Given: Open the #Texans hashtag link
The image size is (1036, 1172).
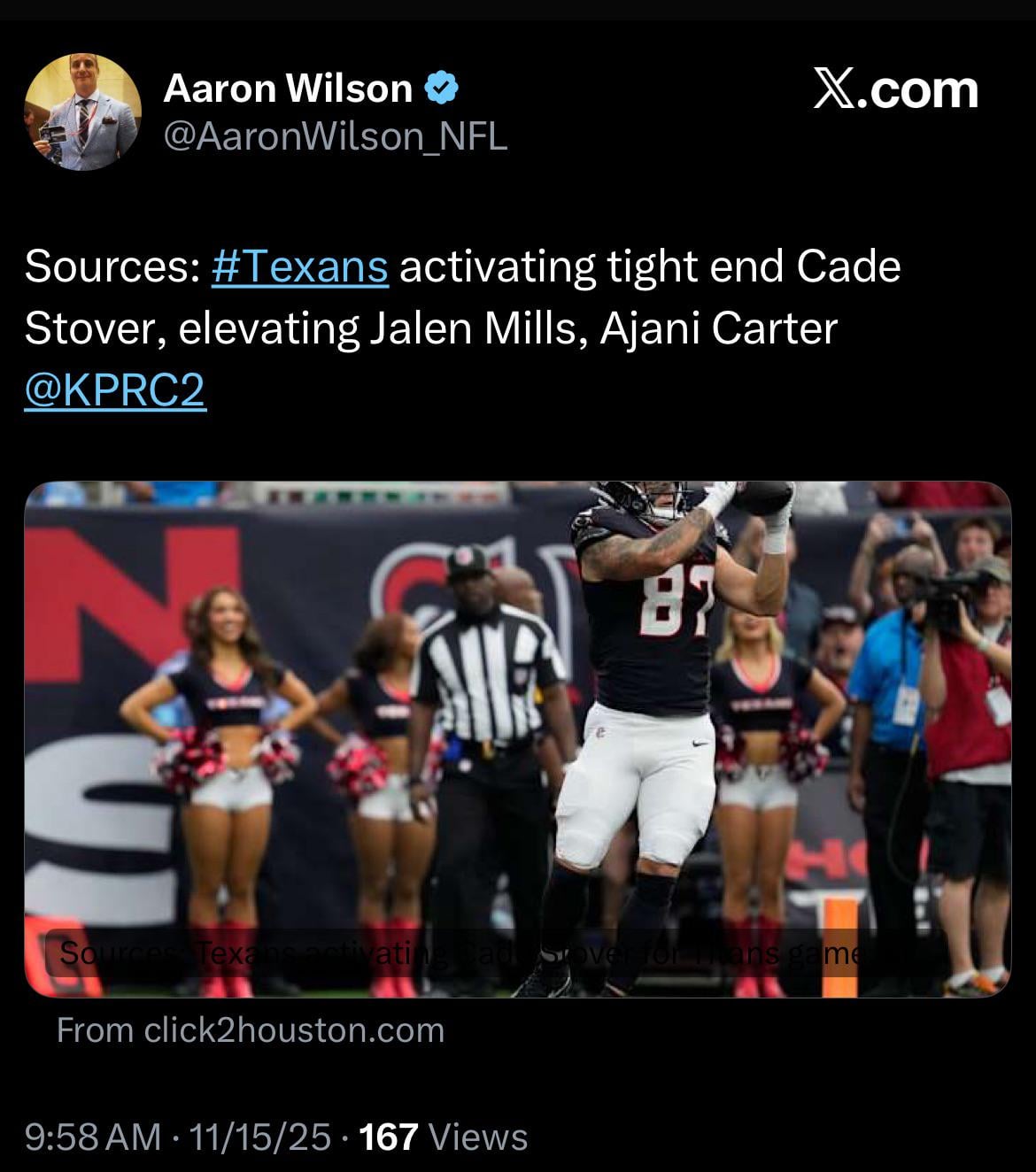Looking at the screenshot, I should [300, 266].
